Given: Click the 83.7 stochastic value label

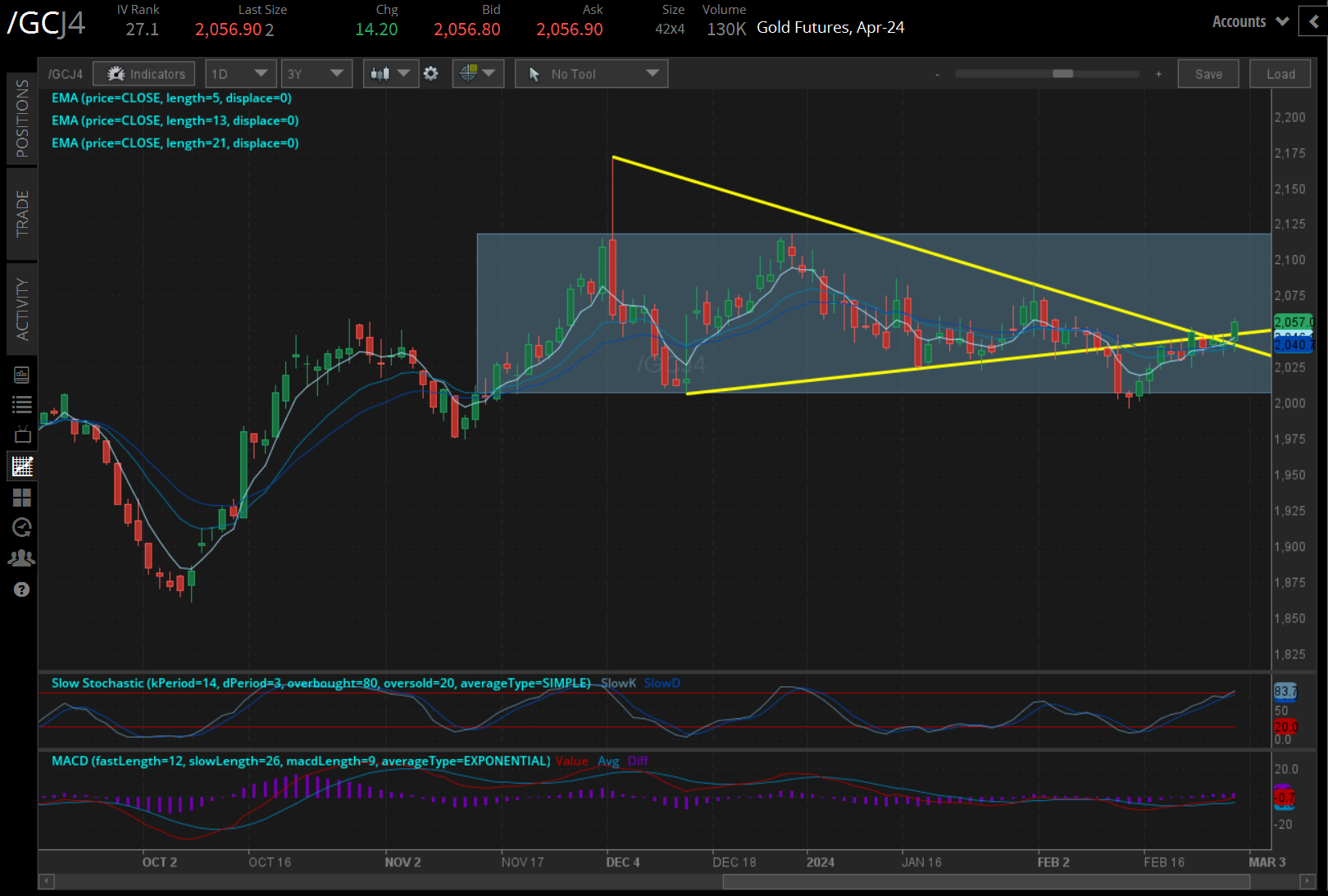Looking at the screenshot, I should pos(1285,691).
